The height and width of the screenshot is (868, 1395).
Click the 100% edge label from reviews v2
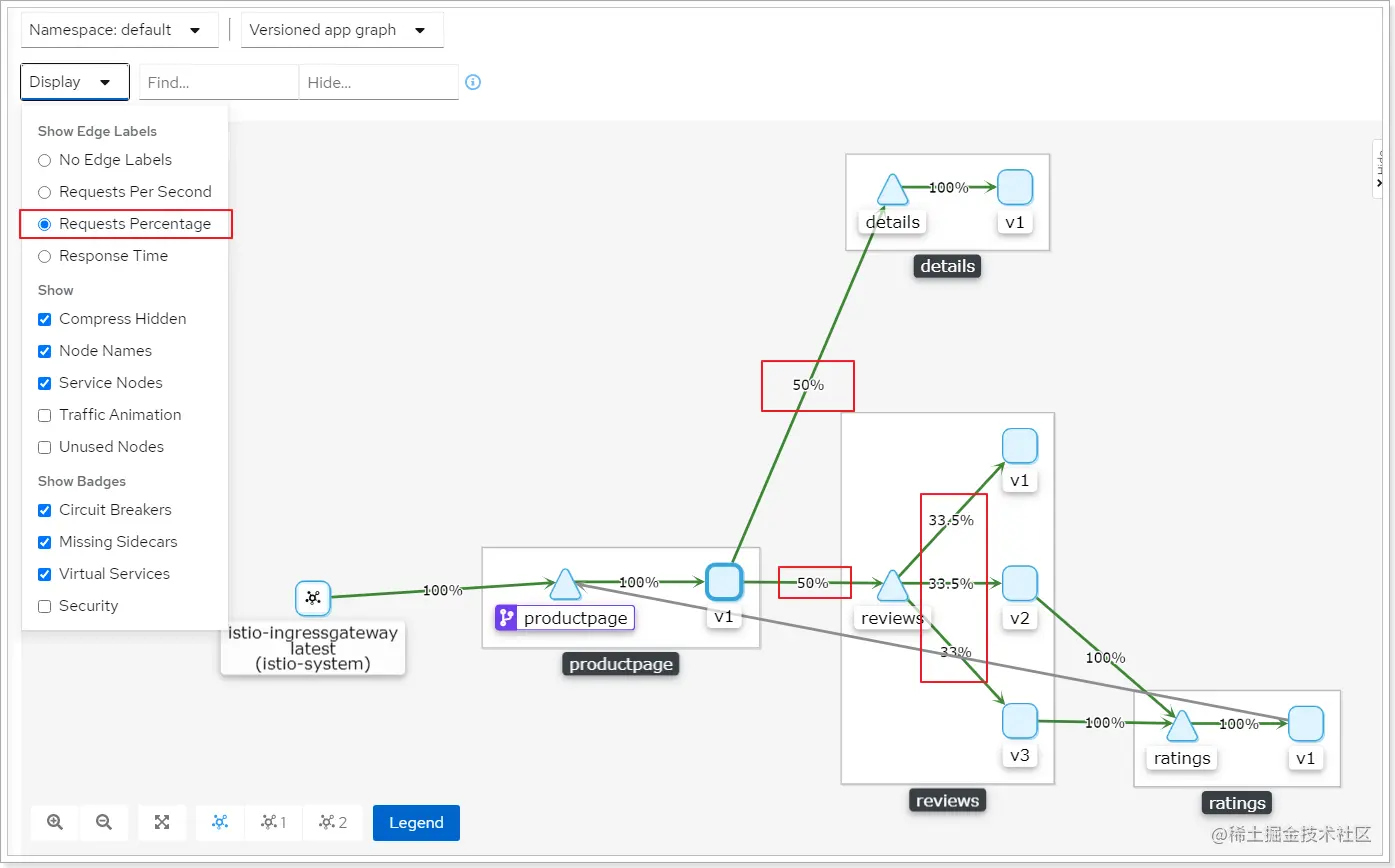[1105, 658]
